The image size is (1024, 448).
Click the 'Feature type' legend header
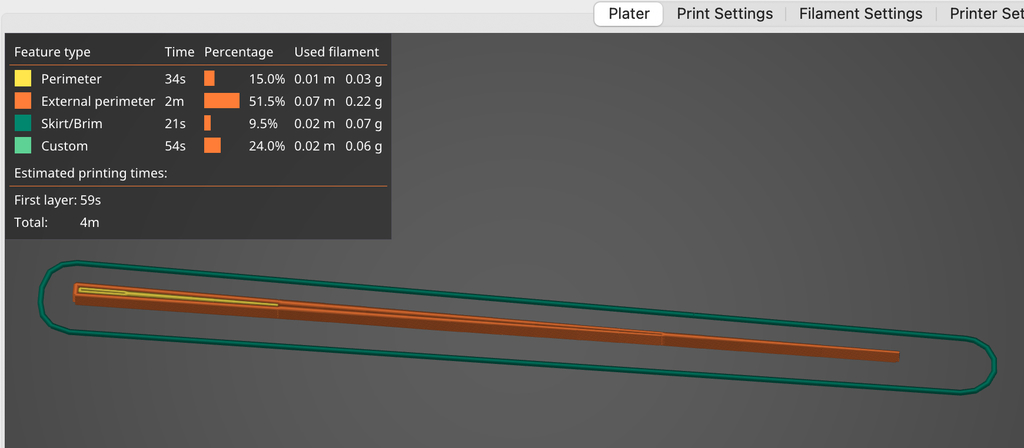tap(52, 52)
